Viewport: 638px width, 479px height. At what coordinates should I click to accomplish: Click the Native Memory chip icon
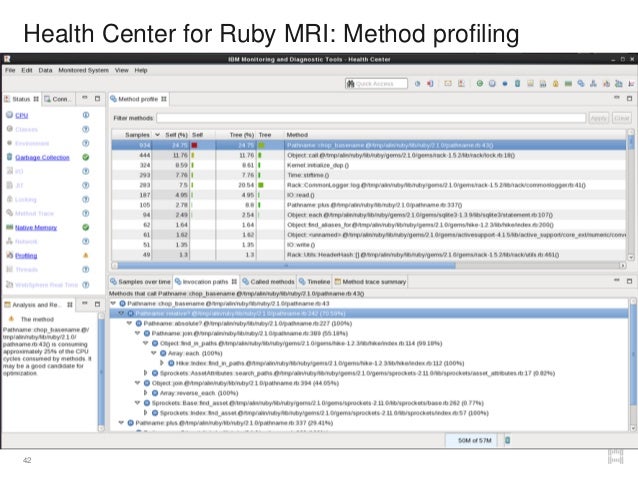coord(9,227)
